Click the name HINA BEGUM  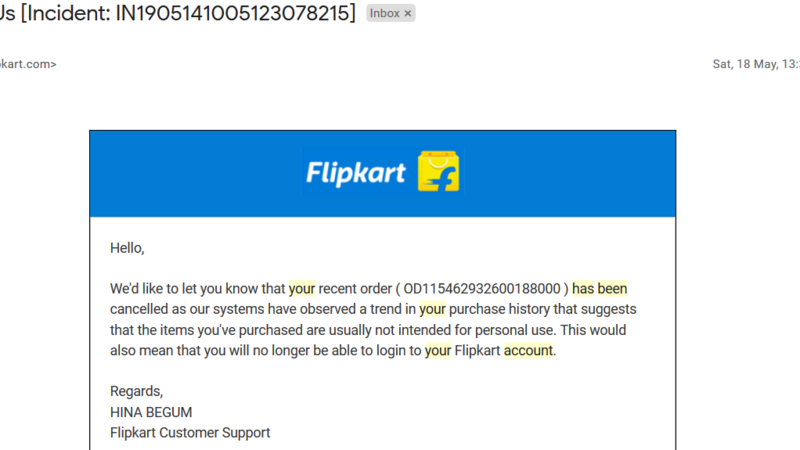pos(153,412)
